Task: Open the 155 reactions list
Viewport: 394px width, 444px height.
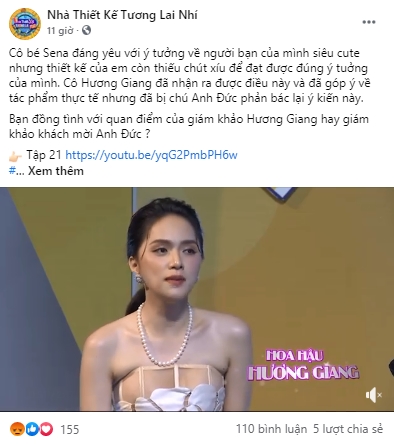Action: pos(70,429)
